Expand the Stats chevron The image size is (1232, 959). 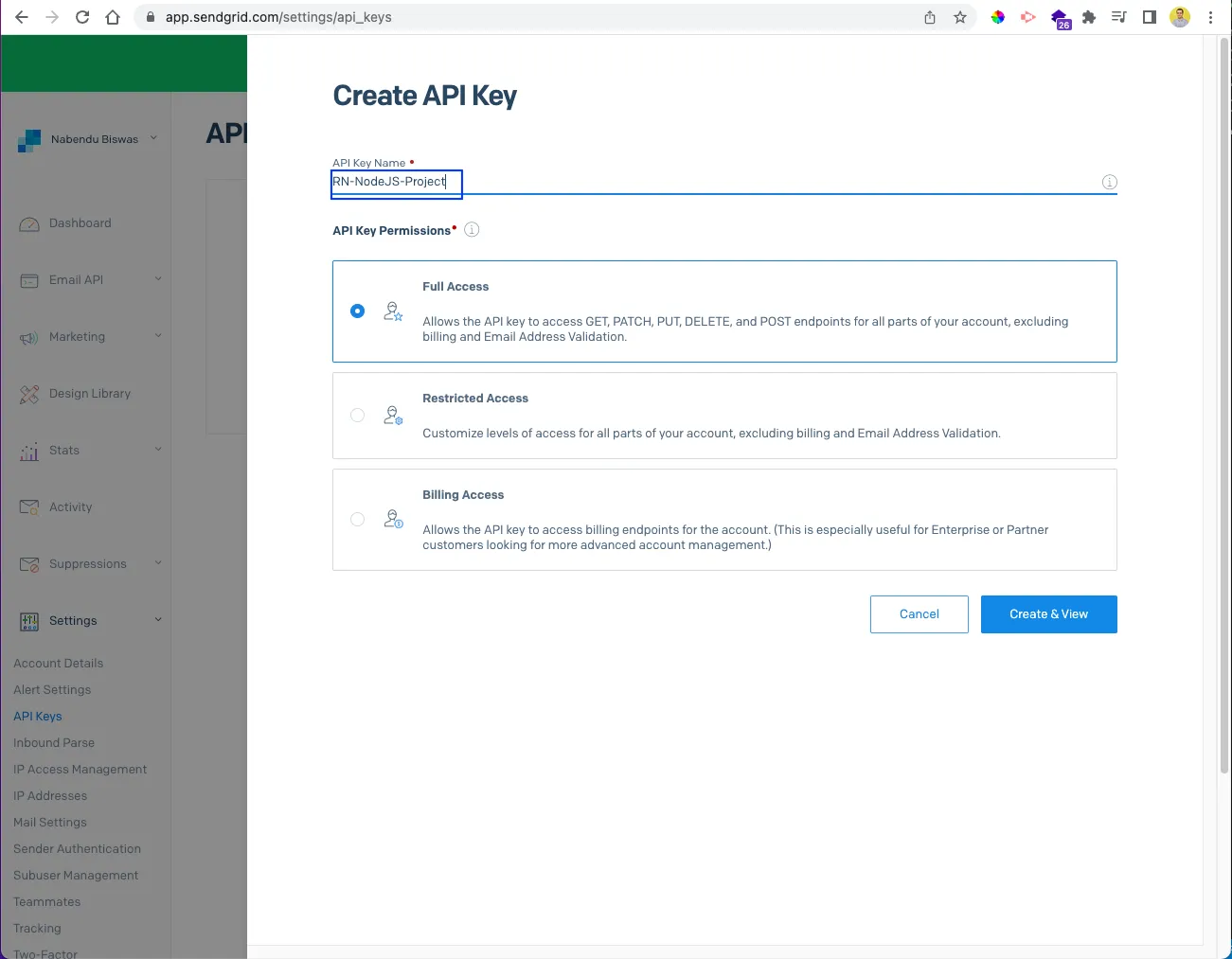[x=158, y=449]
